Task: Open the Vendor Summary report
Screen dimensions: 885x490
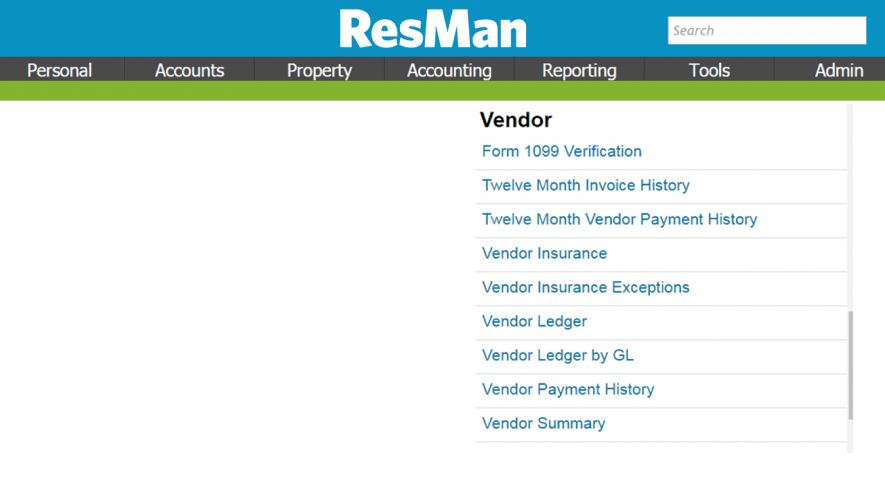Action: (543, 423)
